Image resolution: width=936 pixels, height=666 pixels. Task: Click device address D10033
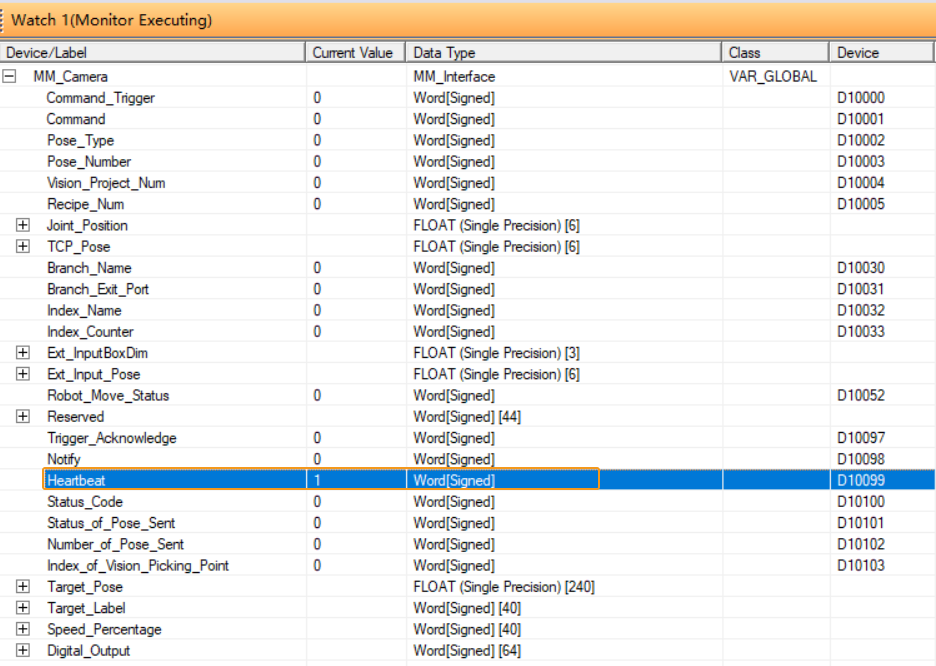click(x=861, y=332)
